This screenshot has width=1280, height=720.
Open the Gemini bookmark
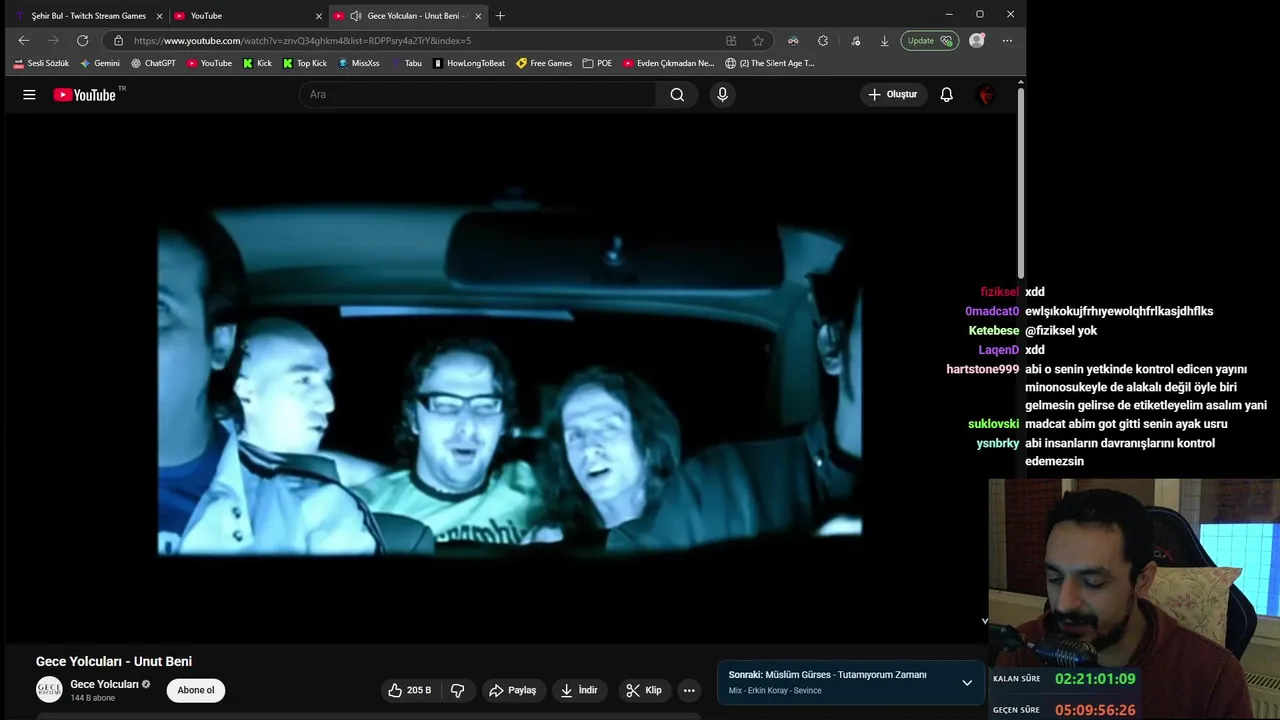100,63
